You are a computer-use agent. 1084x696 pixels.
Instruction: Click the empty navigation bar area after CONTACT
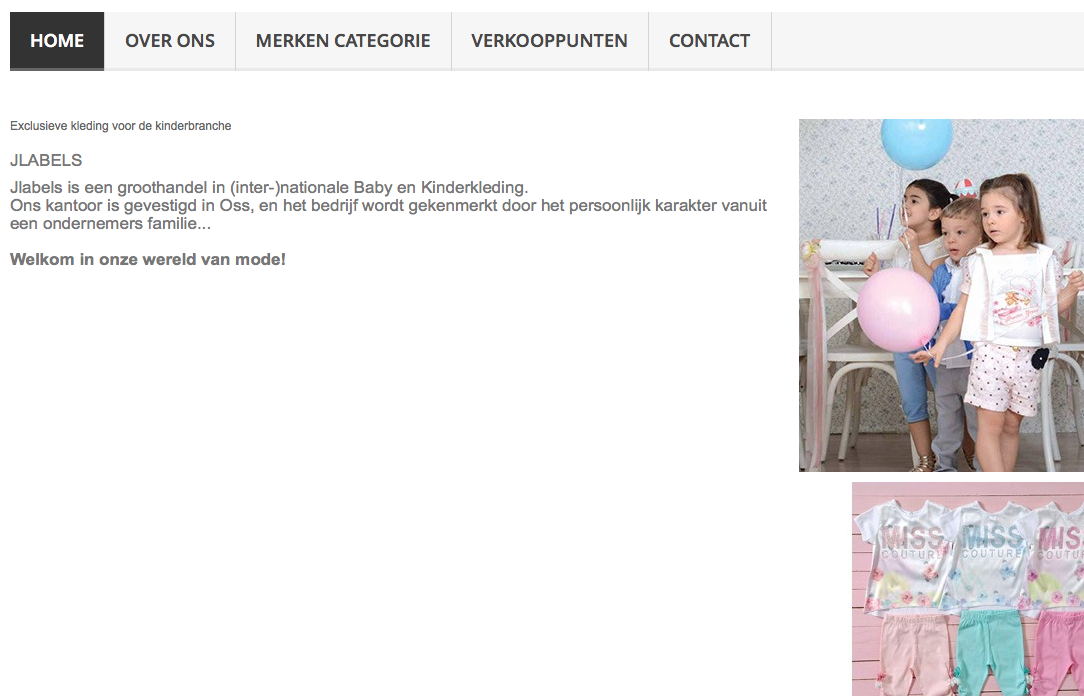click(x=928, y=41)
